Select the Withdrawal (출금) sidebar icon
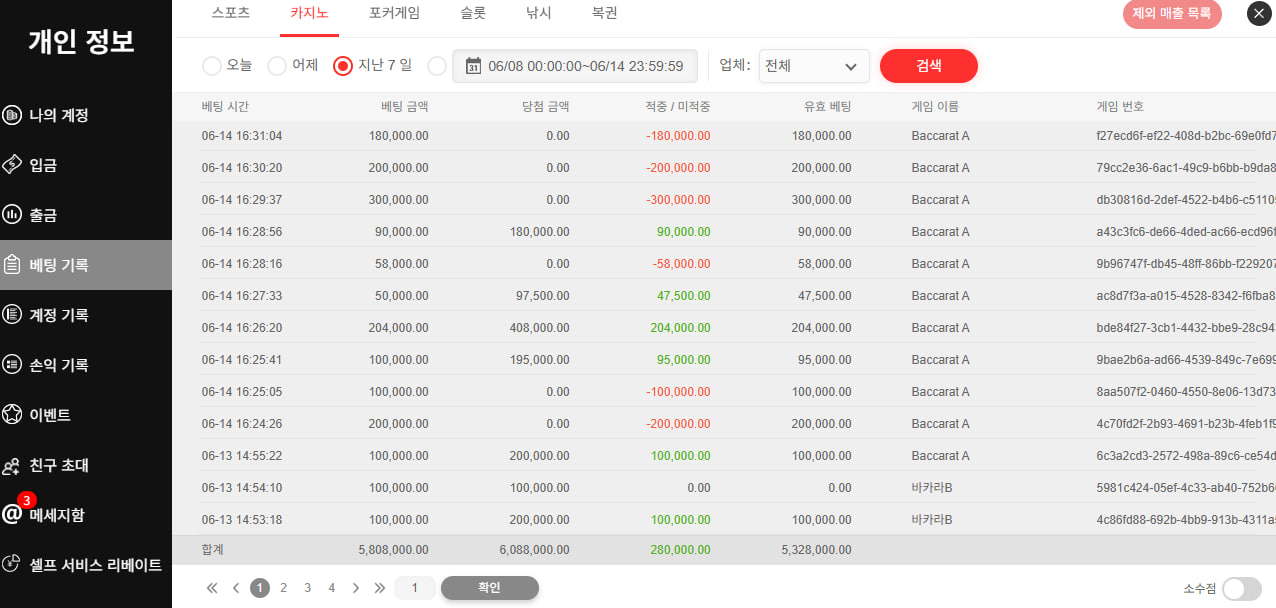 pos(12,215)
